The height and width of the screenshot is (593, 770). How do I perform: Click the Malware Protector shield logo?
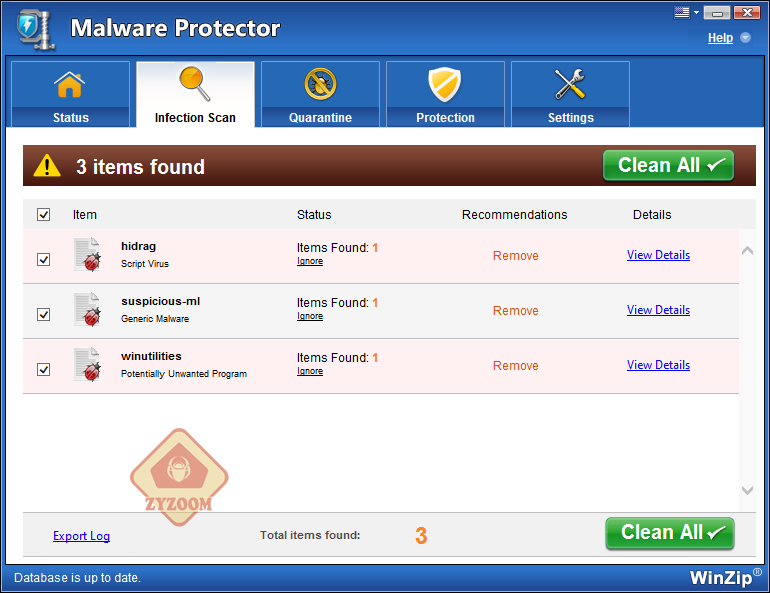click(36, 30)
